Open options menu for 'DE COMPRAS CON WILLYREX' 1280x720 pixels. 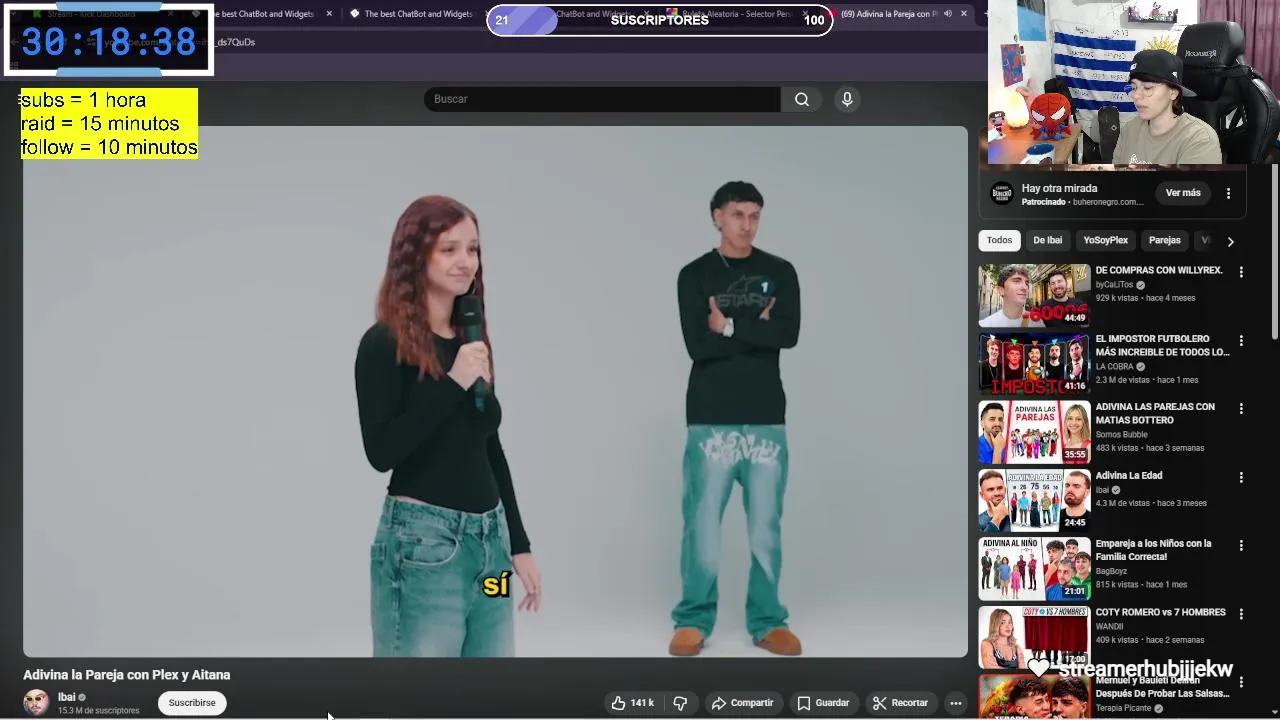pyautogui.click(x=1241, y=272)
